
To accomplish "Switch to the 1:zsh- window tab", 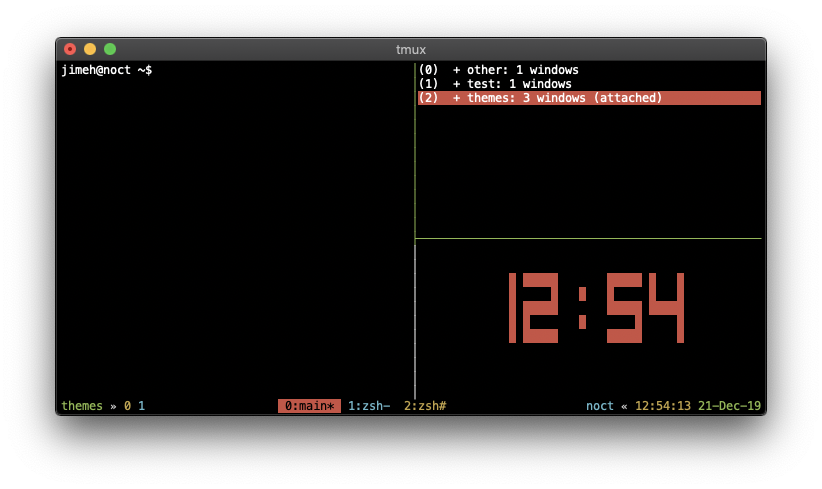I will coord(369,406).
